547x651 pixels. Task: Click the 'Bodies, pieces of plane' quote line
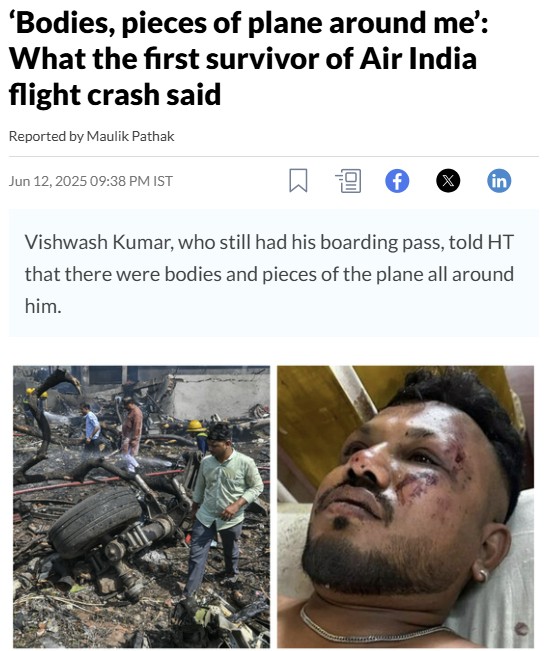(x=249, y=22)
